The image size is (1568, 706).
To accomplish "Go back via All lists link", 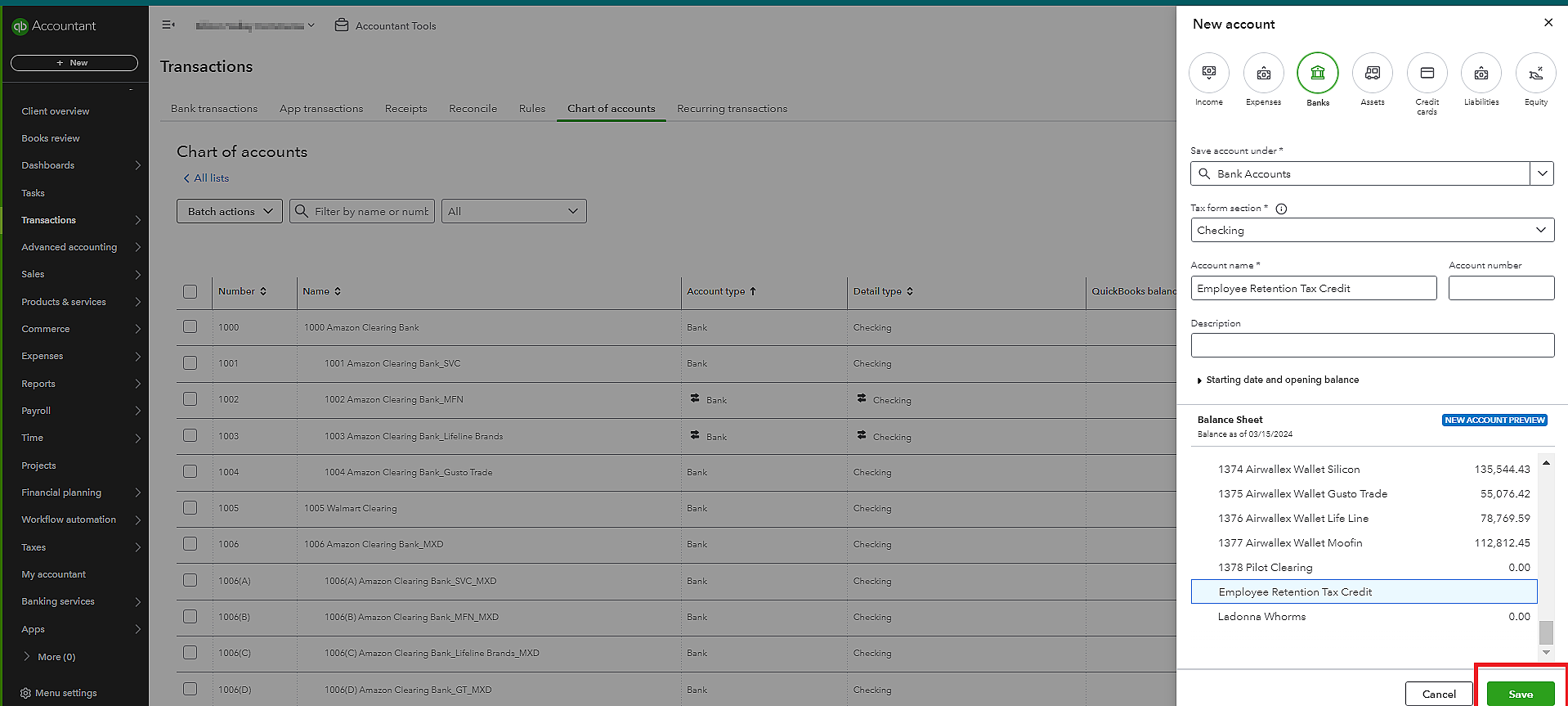I will click(x=206, y=178).
